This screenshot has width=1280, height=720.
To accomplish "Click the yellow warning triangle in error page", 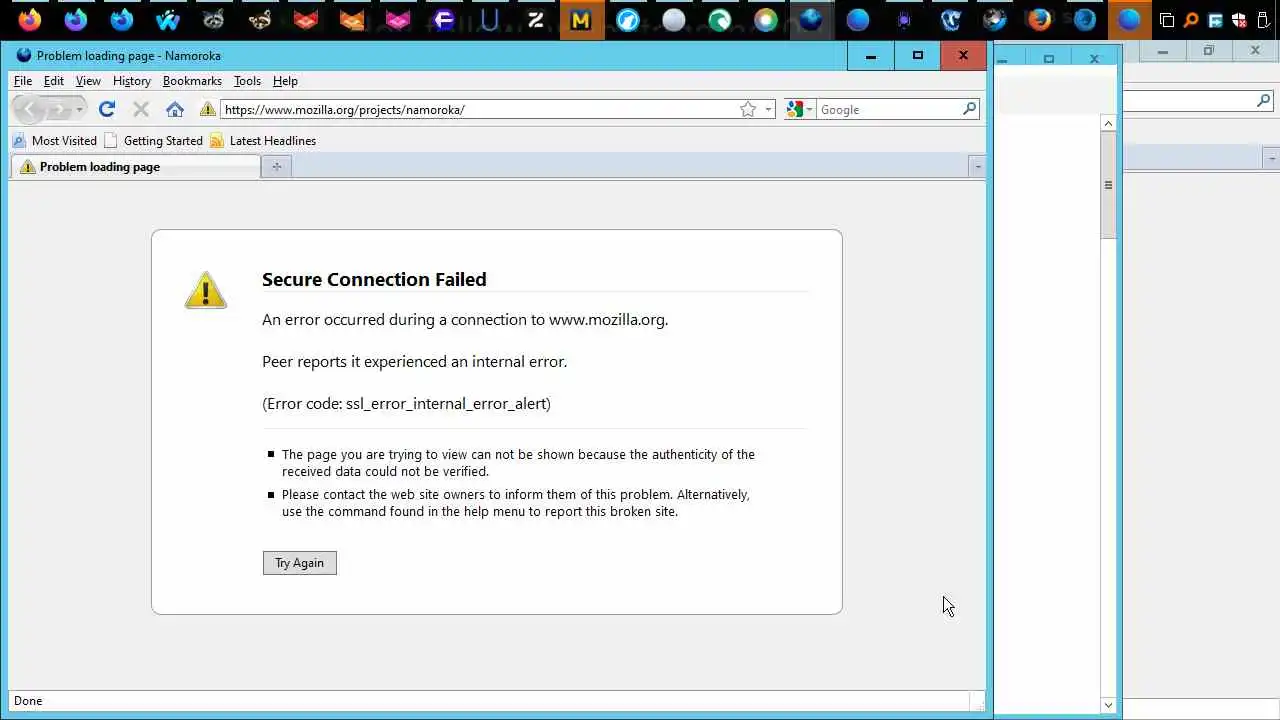I will pyautogui.click(x=206, y=290).
